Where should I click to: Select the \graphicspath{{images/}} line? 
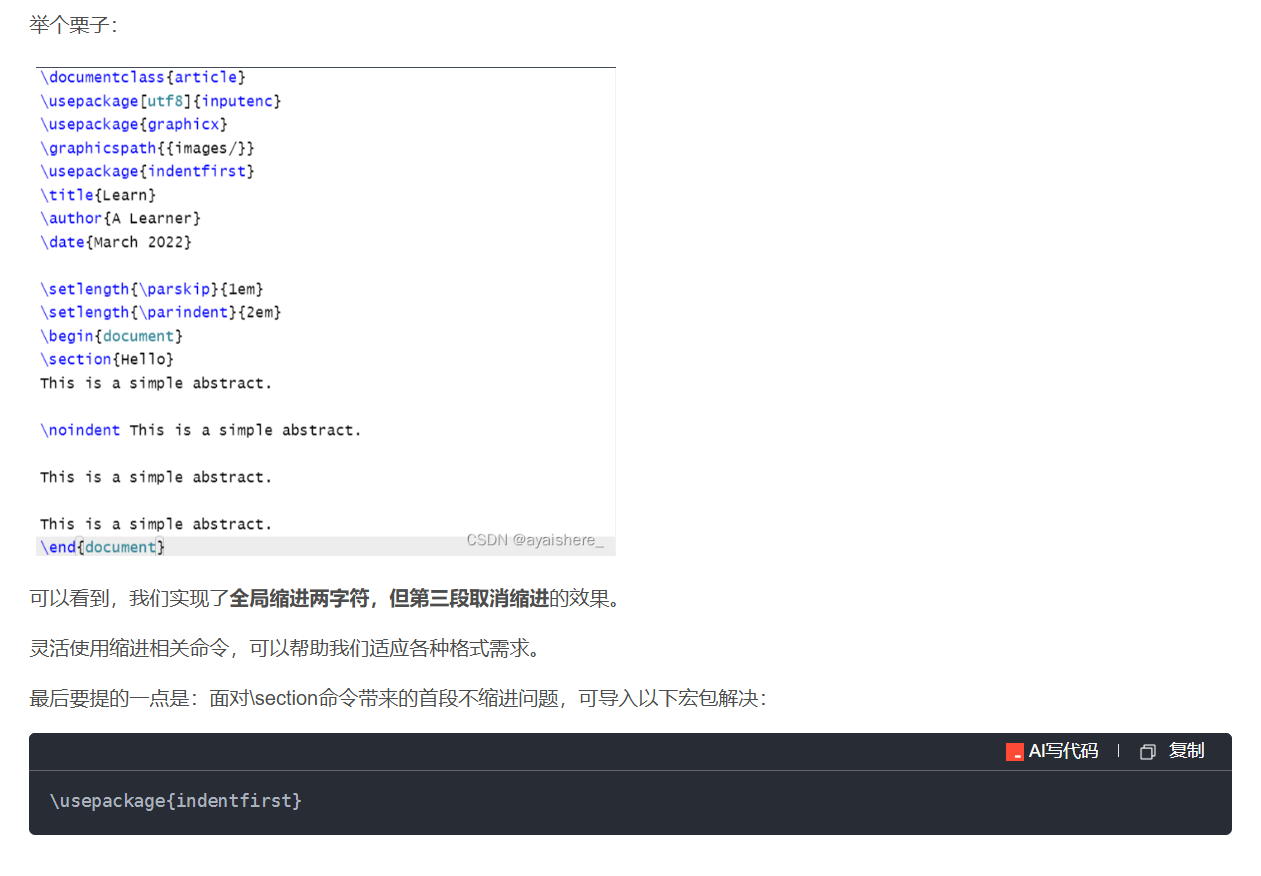tap(145, 147)
